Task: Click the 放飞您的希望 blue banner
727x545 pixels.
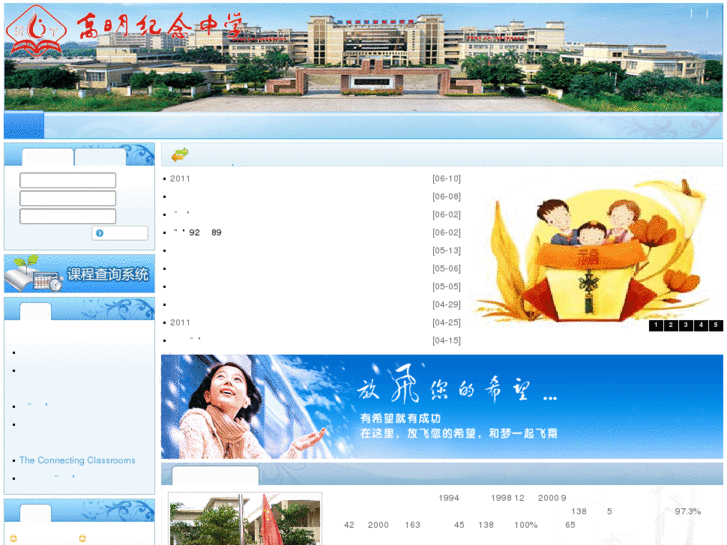Action: click(442, 407)
